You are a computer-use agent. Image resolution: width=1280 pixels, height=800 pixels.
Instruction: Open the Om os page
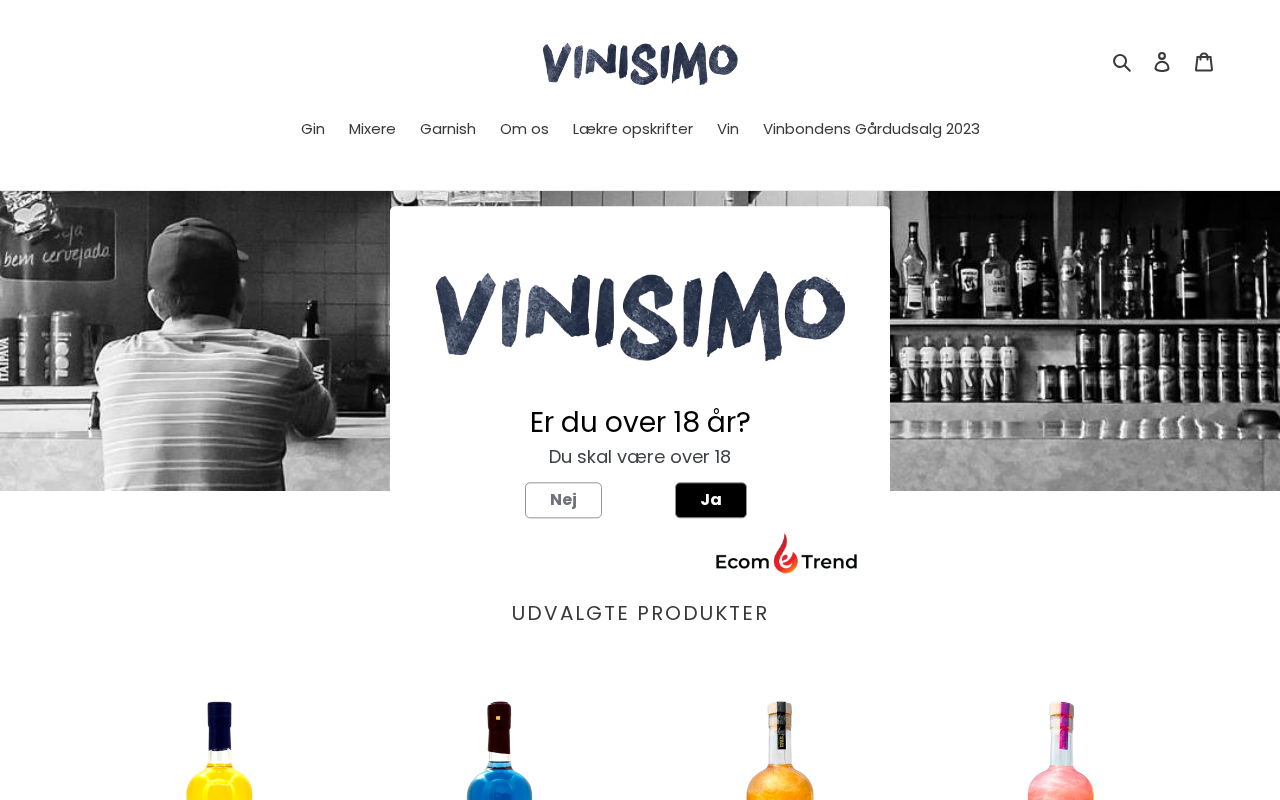click(x=524, y=129)
